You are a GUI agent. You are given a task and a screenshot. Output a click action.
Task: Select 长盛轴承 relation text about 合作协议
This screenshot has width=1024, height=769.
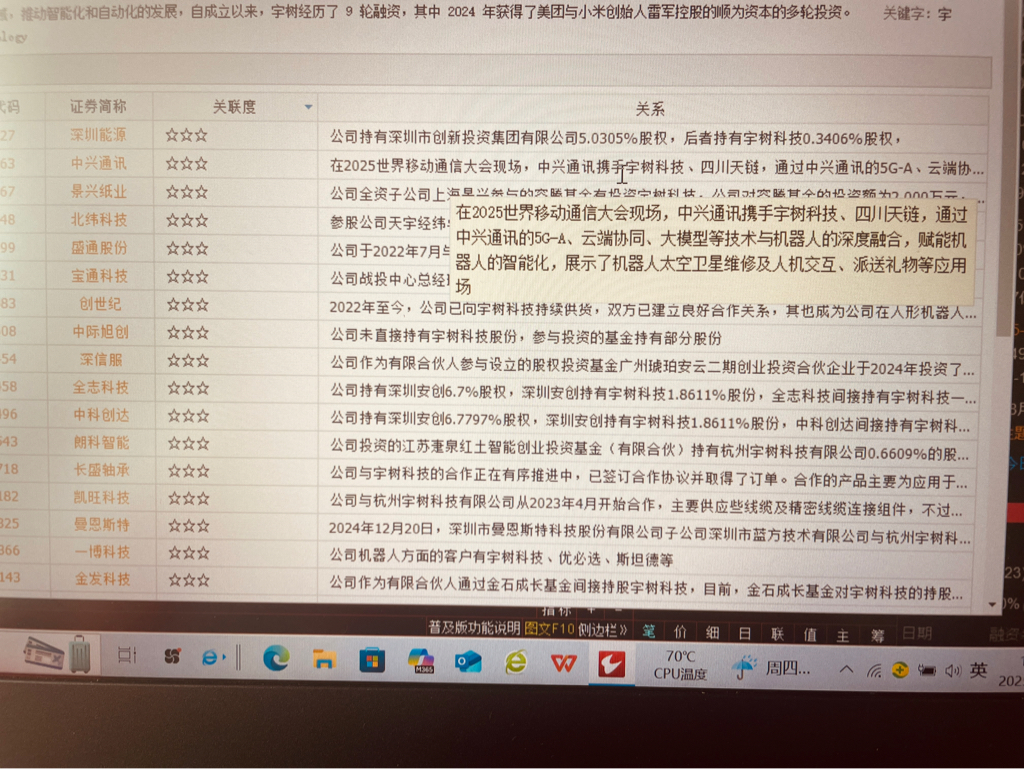tap(648, 477)
